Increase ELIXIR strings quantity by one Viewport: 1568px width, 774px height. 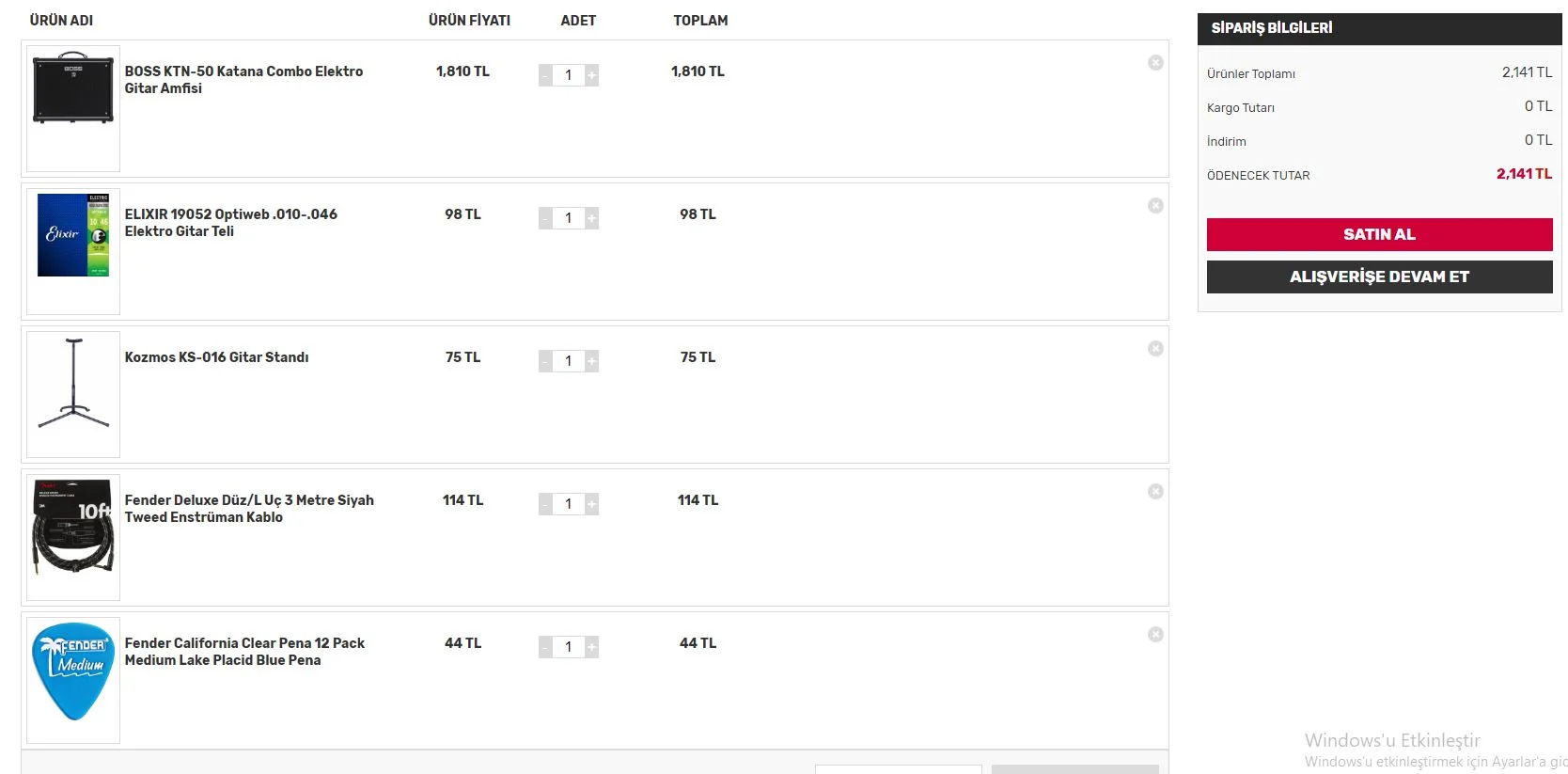click(x=591, y=218)
